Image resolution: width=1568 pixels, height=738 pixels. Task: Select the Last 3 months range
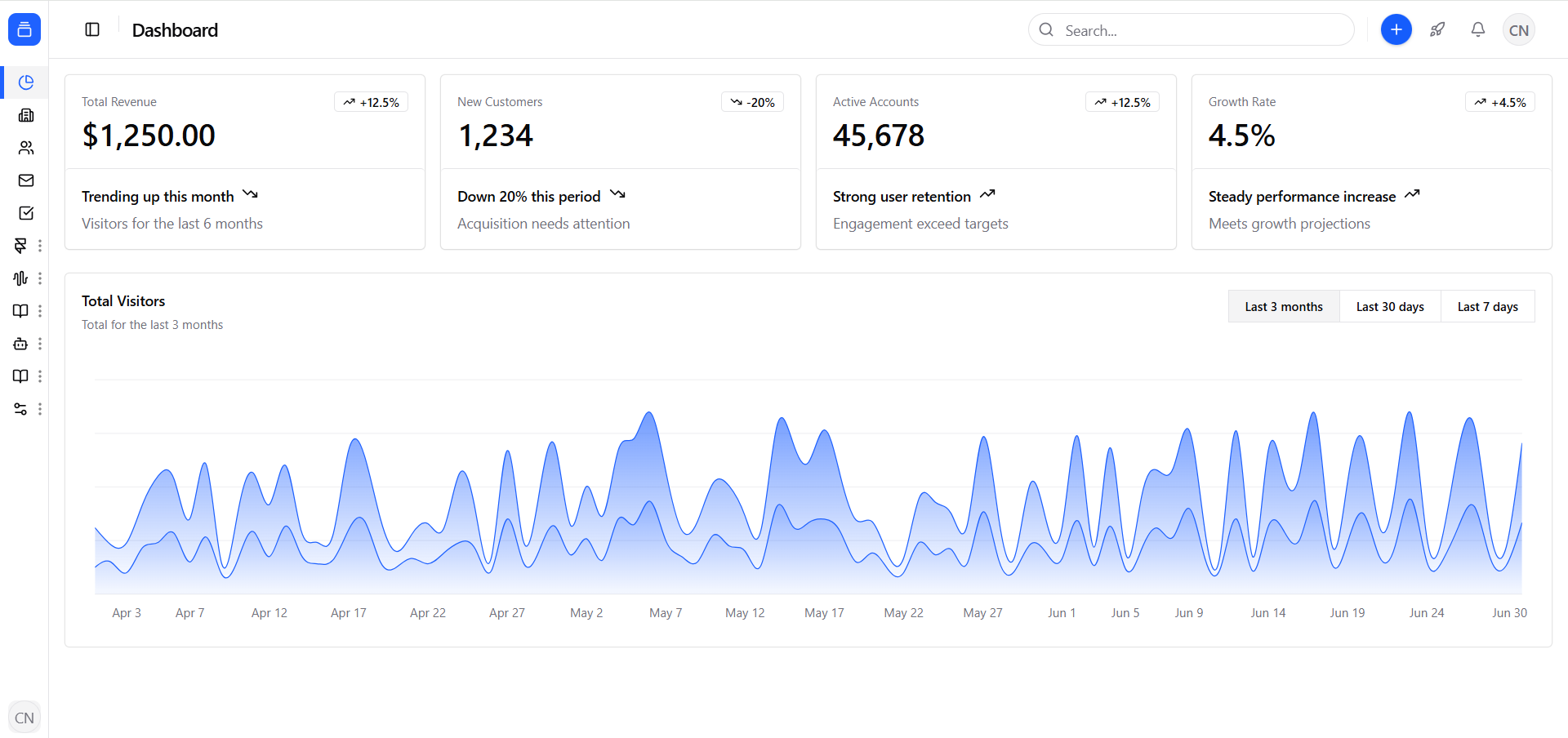pos(1283,307)
